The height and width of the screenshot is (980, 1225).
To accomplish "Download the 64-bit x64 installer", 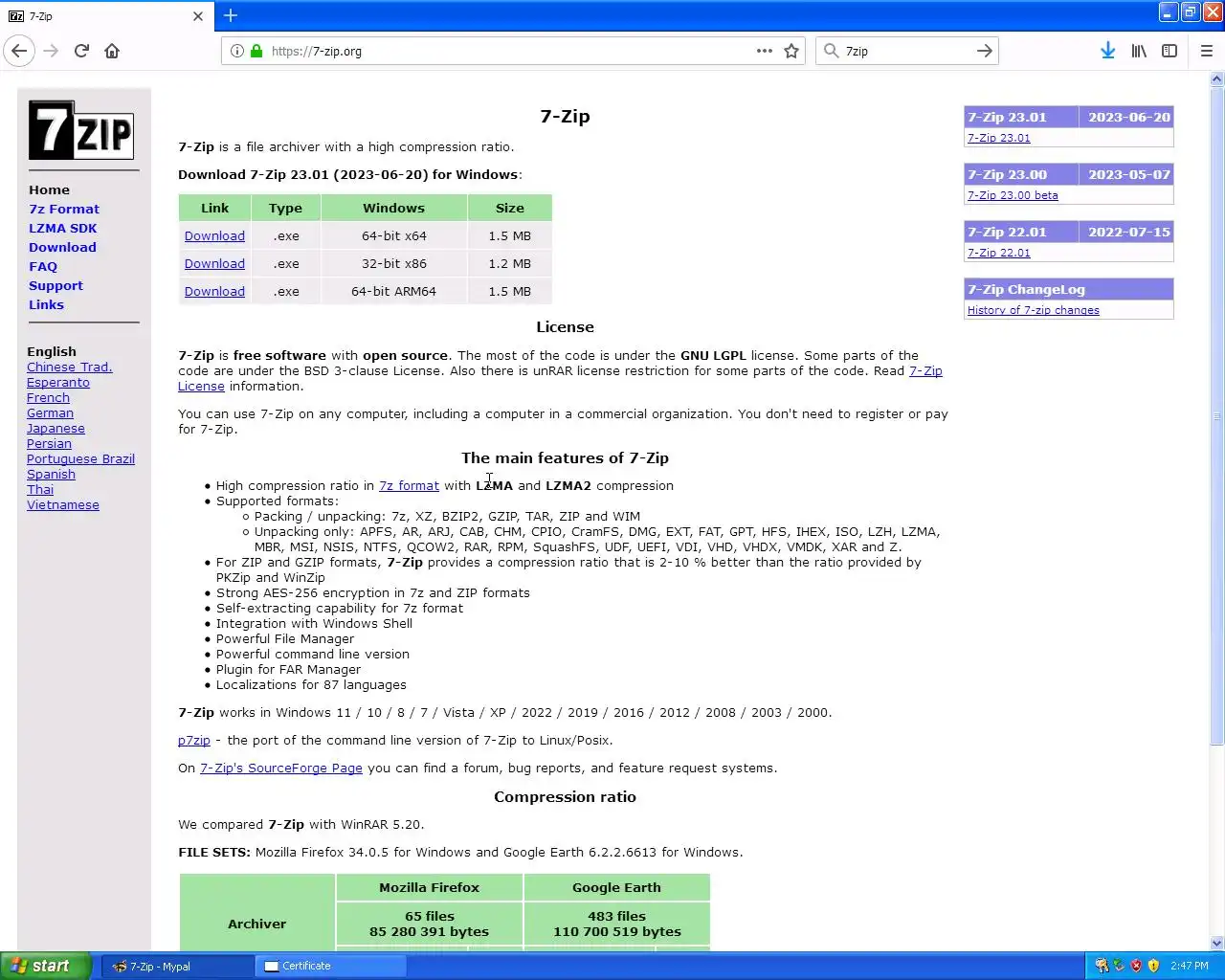I will click(214, 235).
